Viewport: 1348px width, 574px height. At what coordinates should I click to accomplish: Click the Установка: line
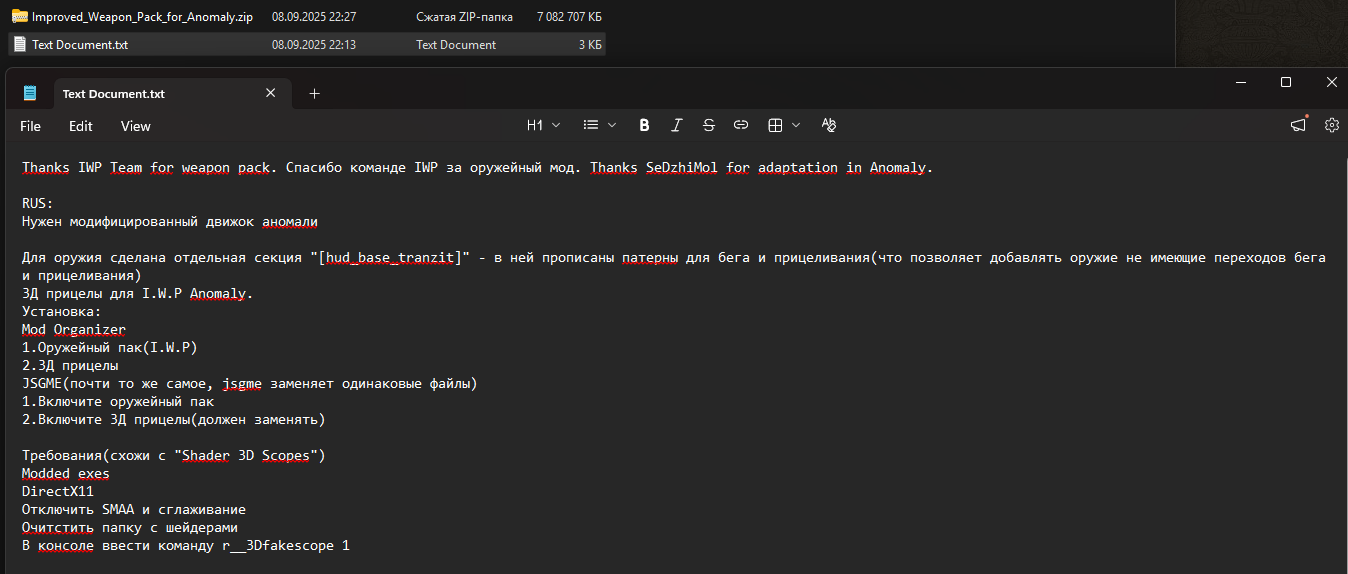[x=62, y=311]
